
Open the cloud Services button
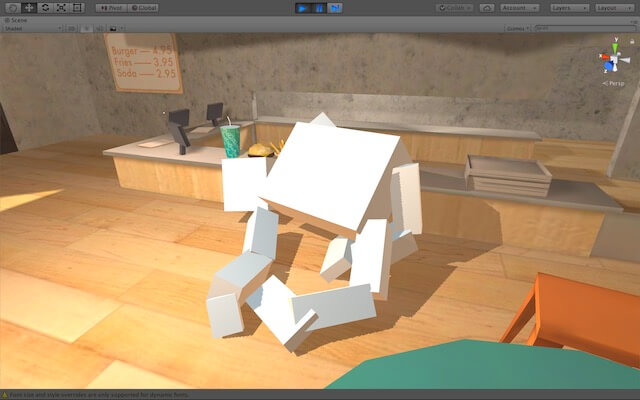pos(487,8)
